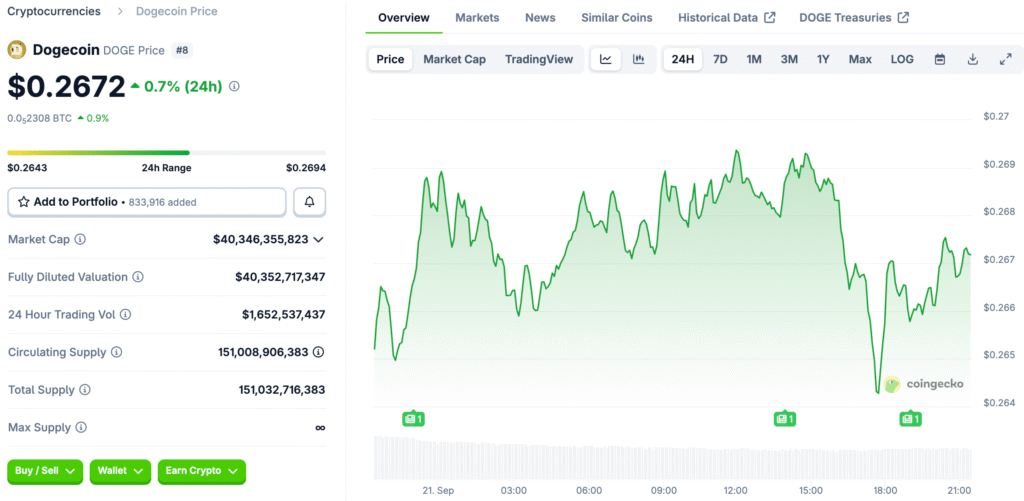This screenshot has height=501, width=1024.
Task: Click the 151,032,716,383 total supply value
Action: [x=282, y=390]
